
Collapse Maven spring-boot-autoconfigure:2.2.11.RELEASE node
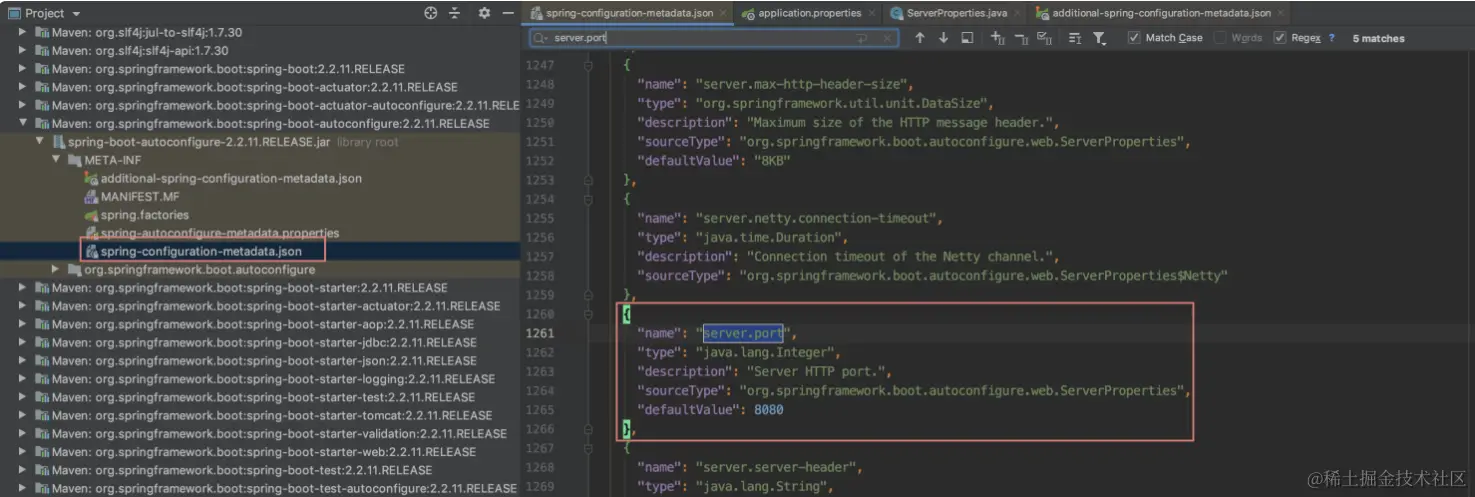pos(24,124)
